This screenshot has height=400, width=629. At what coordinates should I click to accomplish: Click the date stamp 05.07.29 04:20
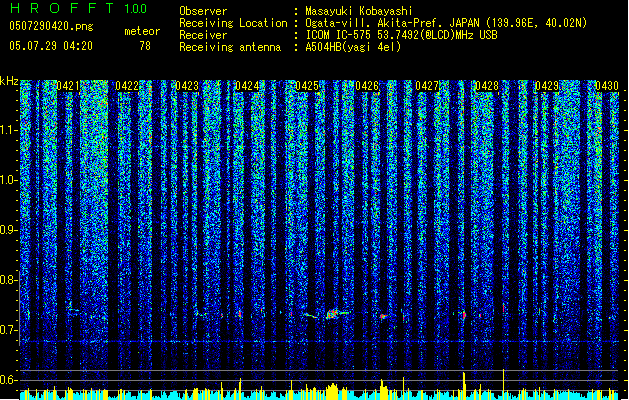(x=51, y=46)
